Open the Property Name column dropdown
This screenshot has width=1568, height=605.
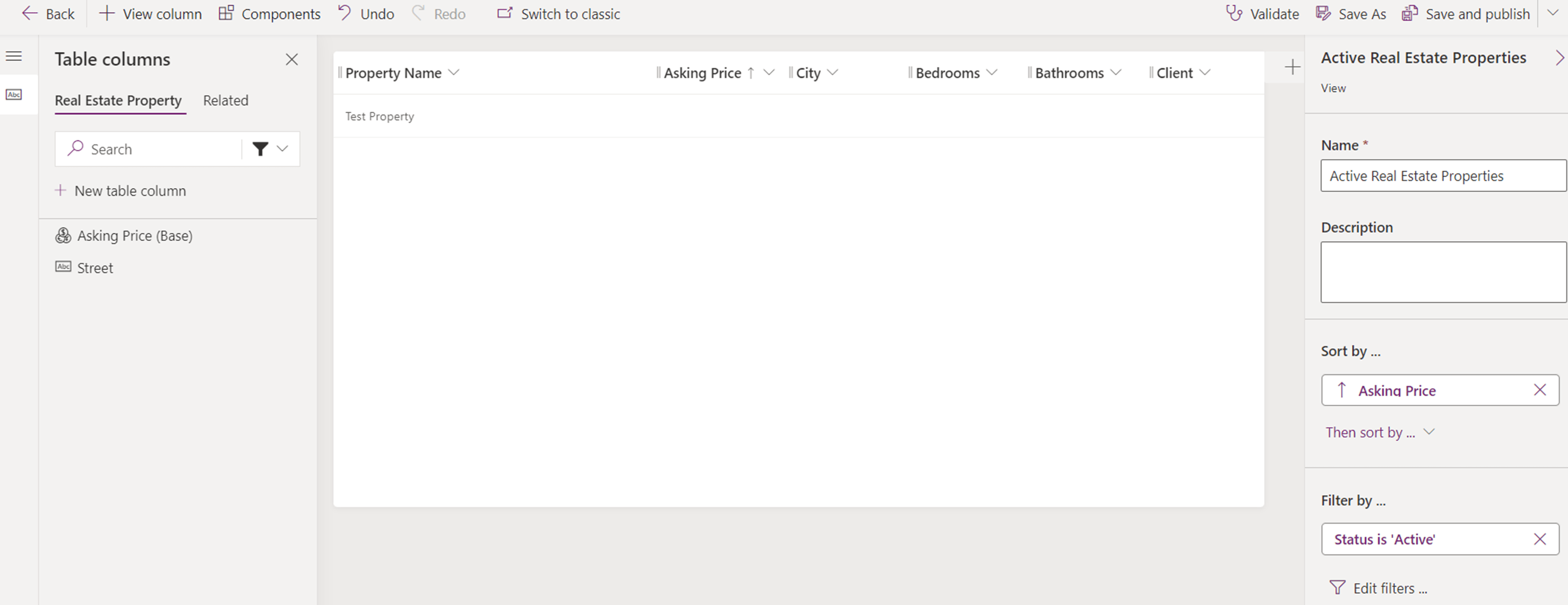[x=453, y=72]
